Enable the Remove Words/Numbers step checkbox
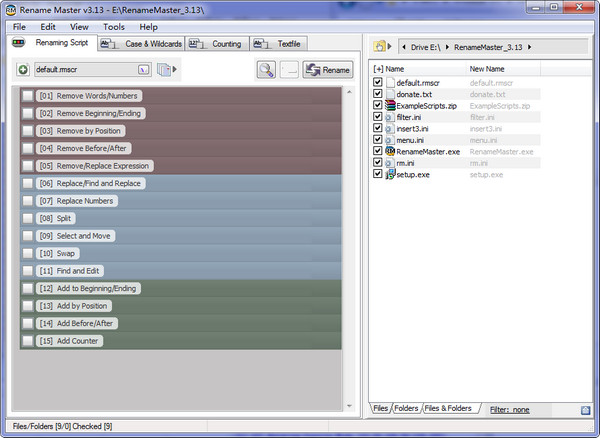This screenshot has width=600, height=438. 28,95
